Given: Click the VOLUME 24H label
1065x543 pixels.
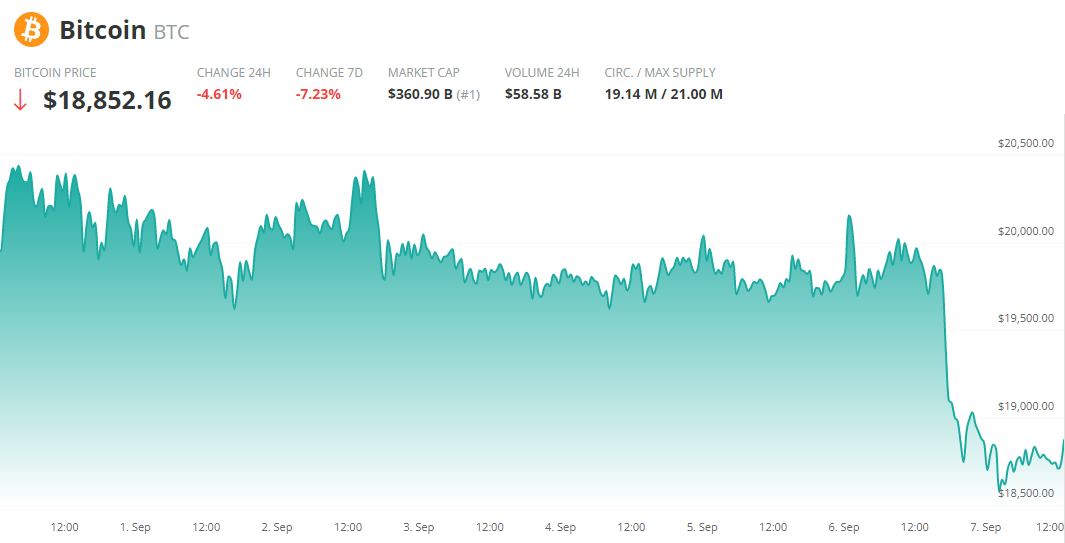Looking at the screenshot, I should (x=542, y=72).
